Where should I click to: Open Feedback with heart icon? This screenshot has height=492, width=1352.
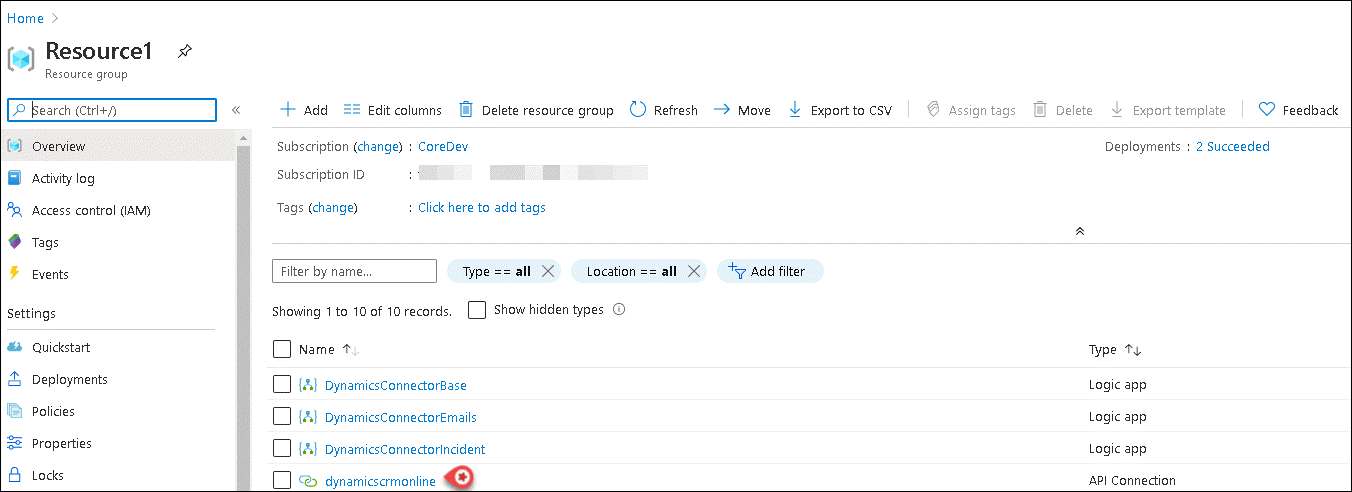click(x=1297, y=110)
